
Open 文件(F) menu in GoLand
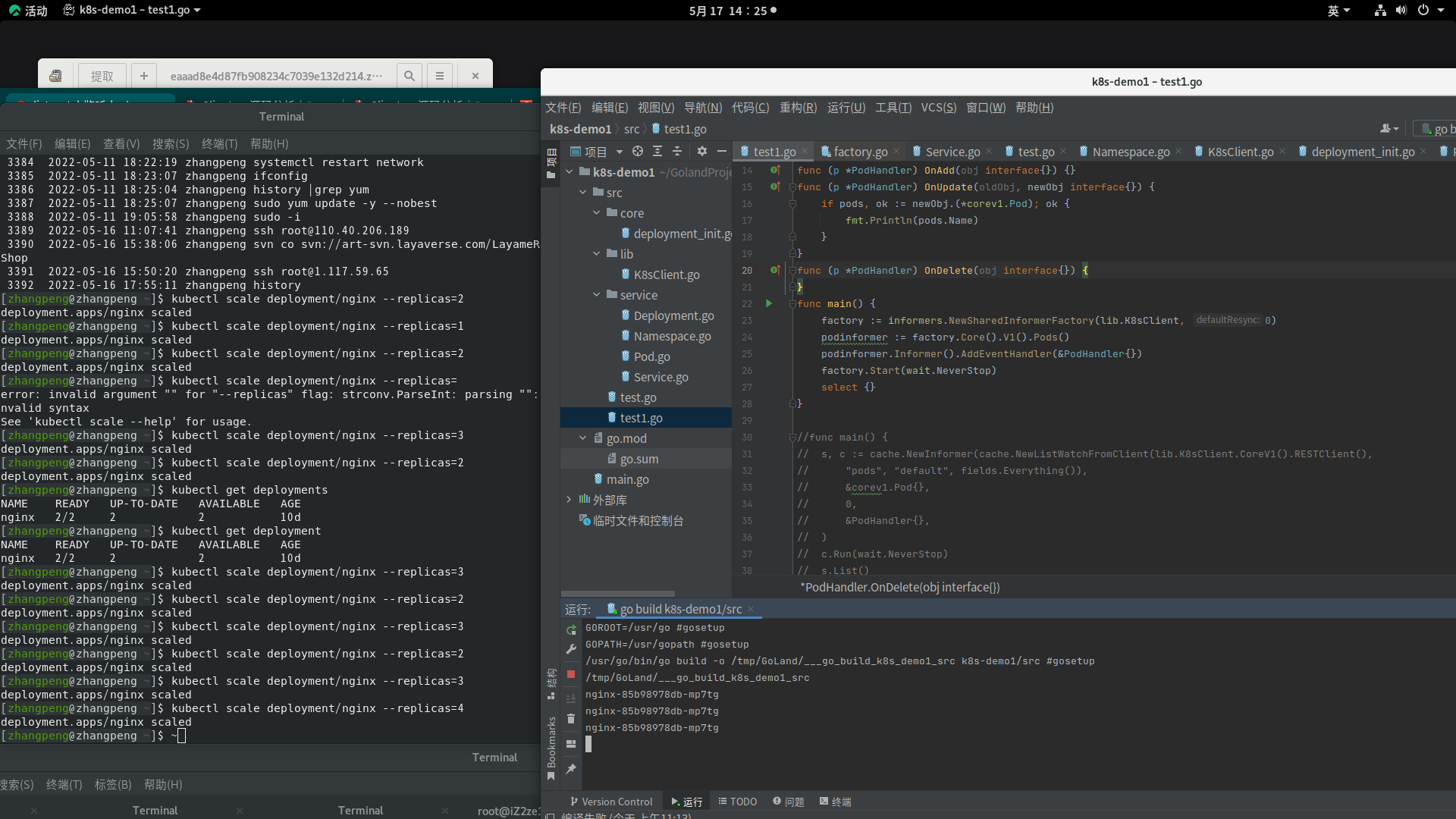563,108
